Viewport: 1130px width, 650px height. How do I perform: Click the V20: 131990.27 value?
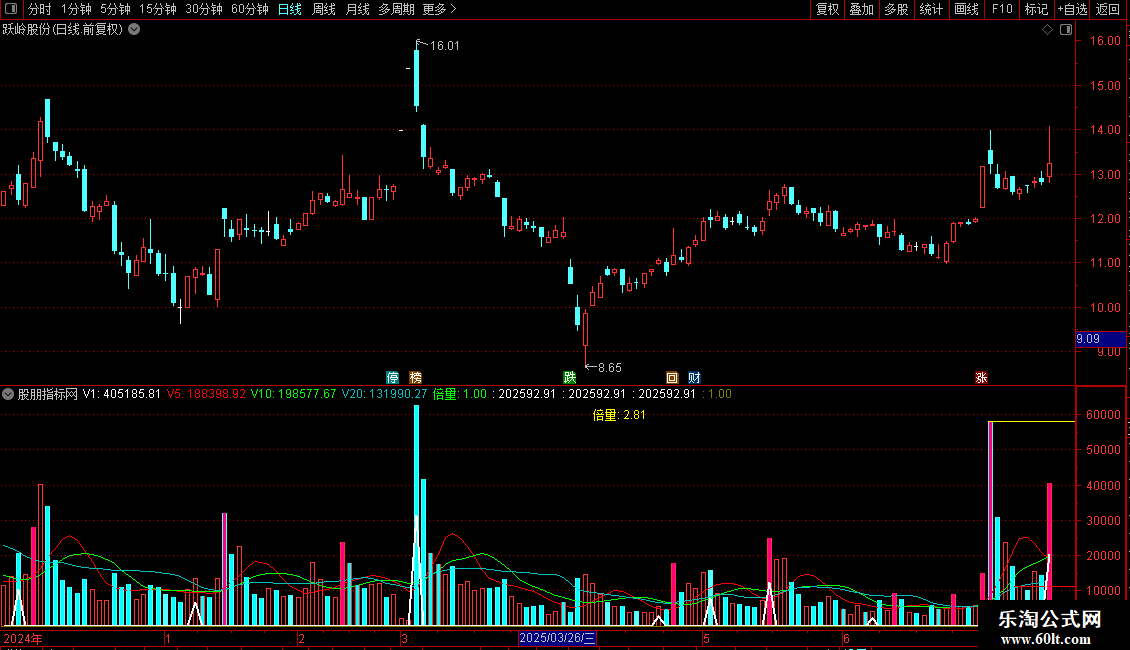click(x=384, y=394)
